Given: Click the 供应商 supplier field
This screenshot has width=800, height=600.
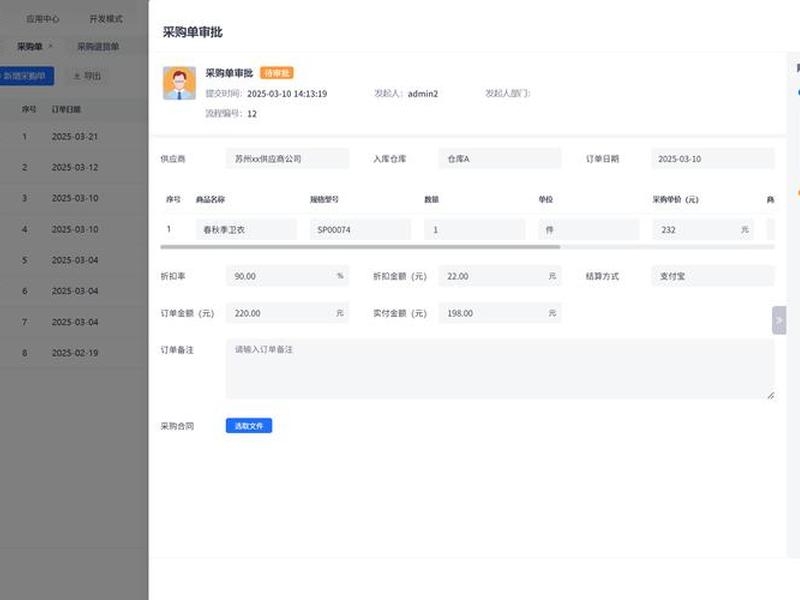Looking at the screenshot, I should click(288, 159).
